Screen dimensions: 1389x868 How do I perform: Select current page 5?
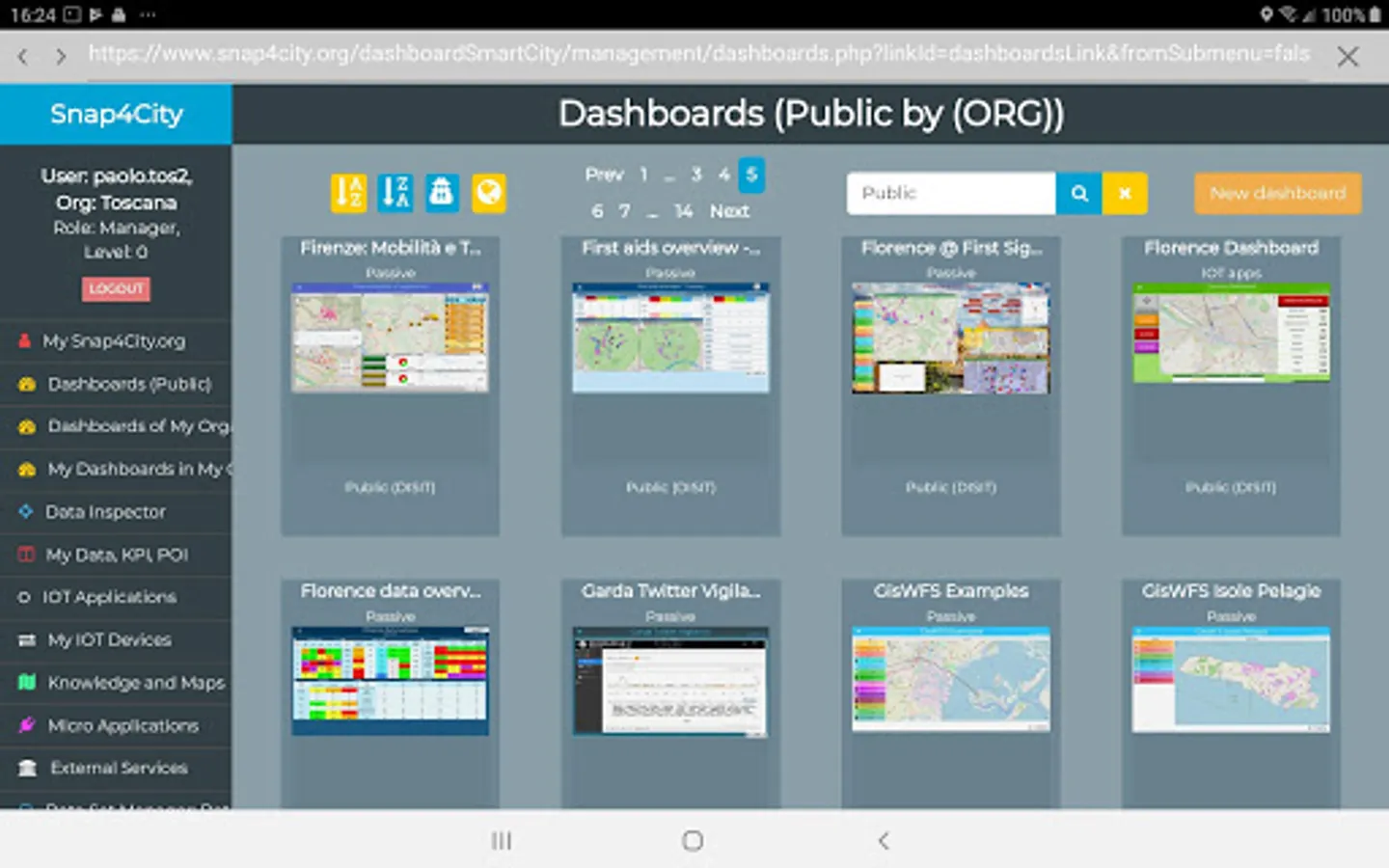tap(751, 175)
